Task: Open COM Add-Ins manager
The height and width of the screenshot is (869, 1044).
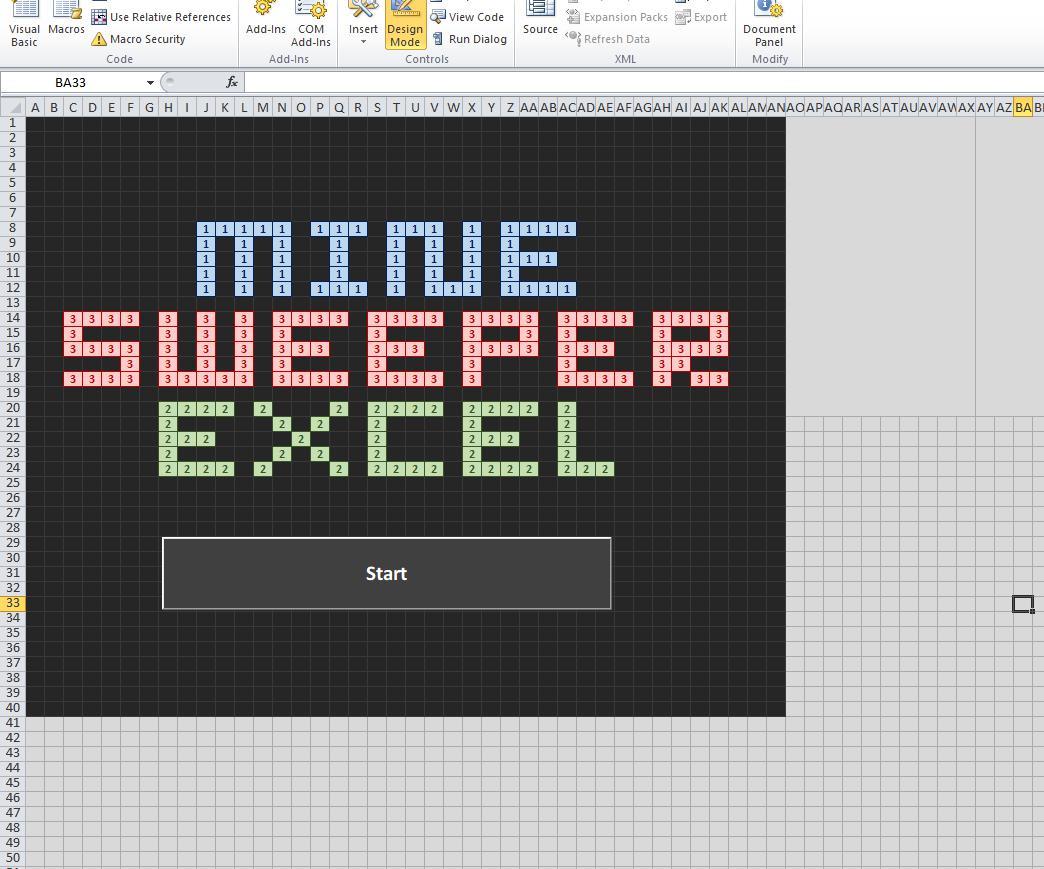Action: pos(311,25)
